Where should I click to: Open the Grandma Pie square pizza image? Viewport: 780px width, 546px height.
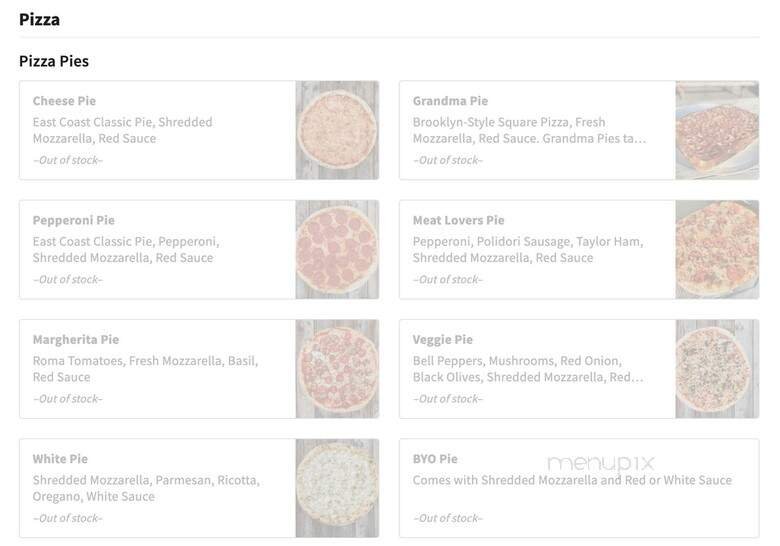click(x=717, y=130)
